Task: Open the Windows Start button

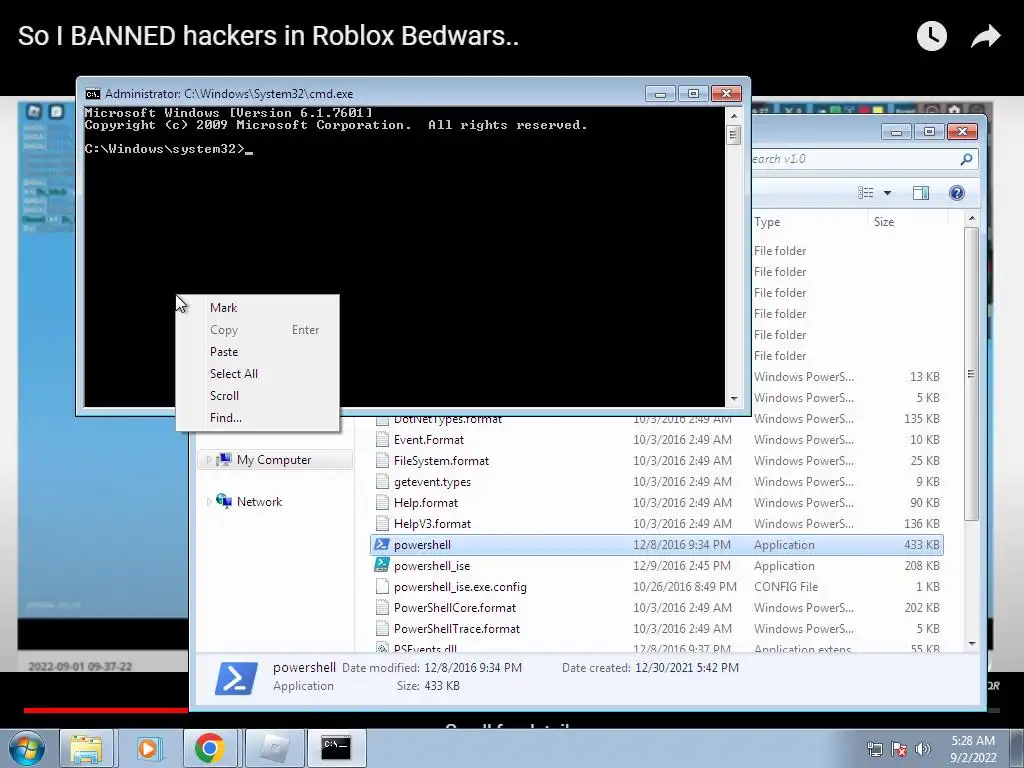Action: (x=27, y=748)
